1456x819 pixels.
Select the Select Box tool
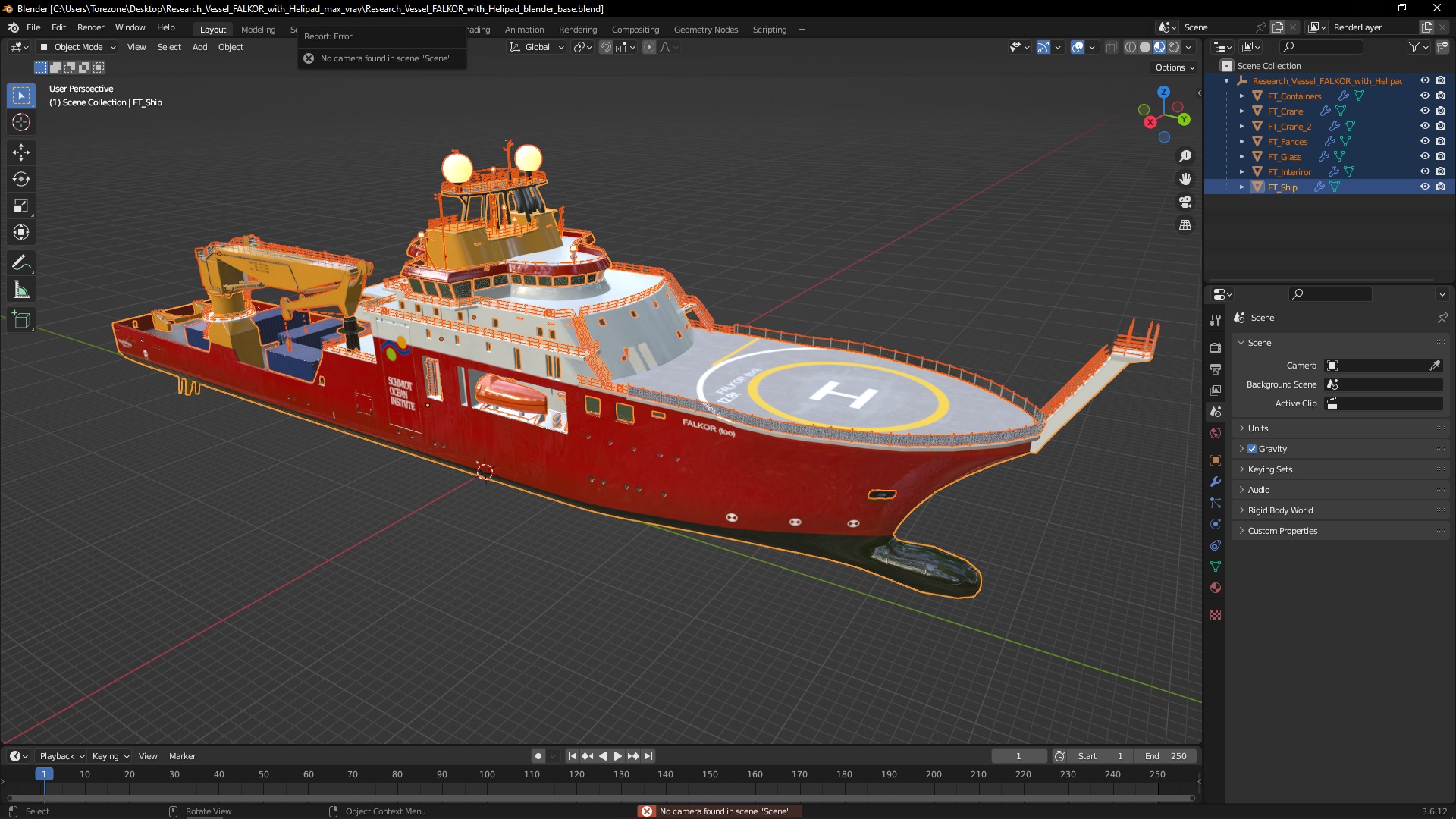pyautogui.click(x=21, y=96)
